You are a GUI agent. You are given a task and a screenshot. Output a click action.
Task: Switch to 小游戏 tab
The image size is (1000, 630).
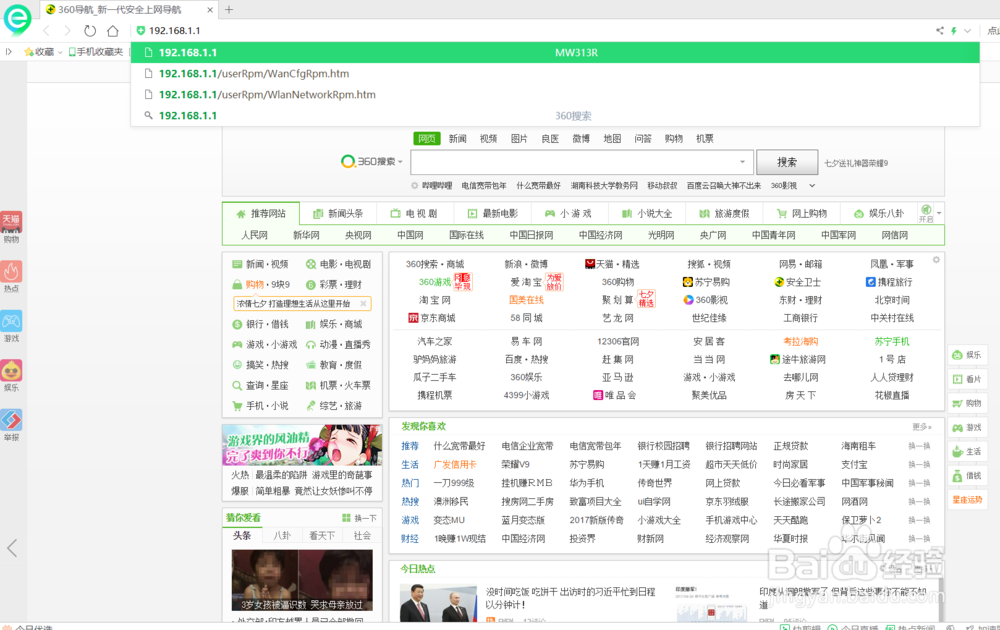tap(569, 214)
